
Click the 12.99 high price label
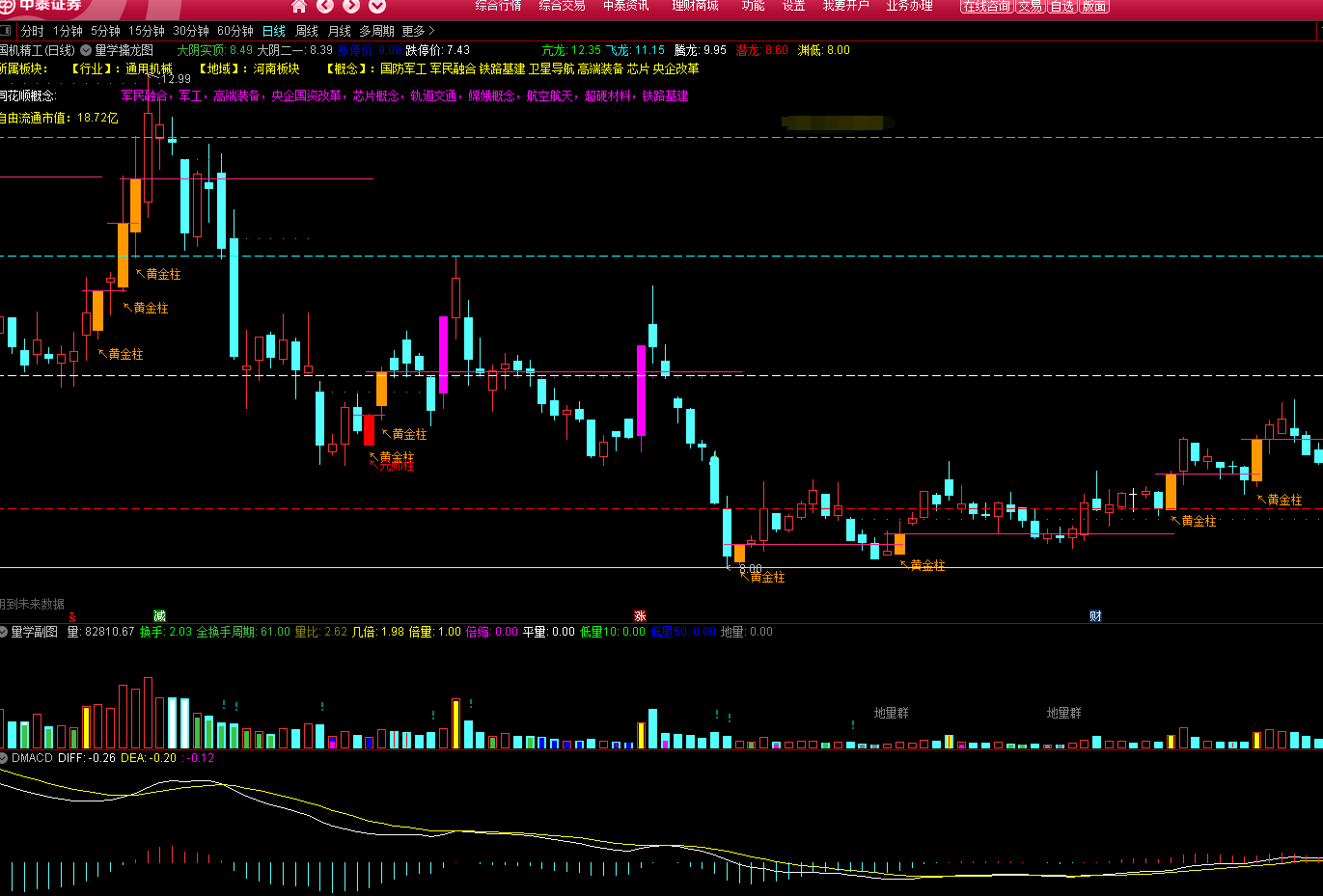point(175,79)
